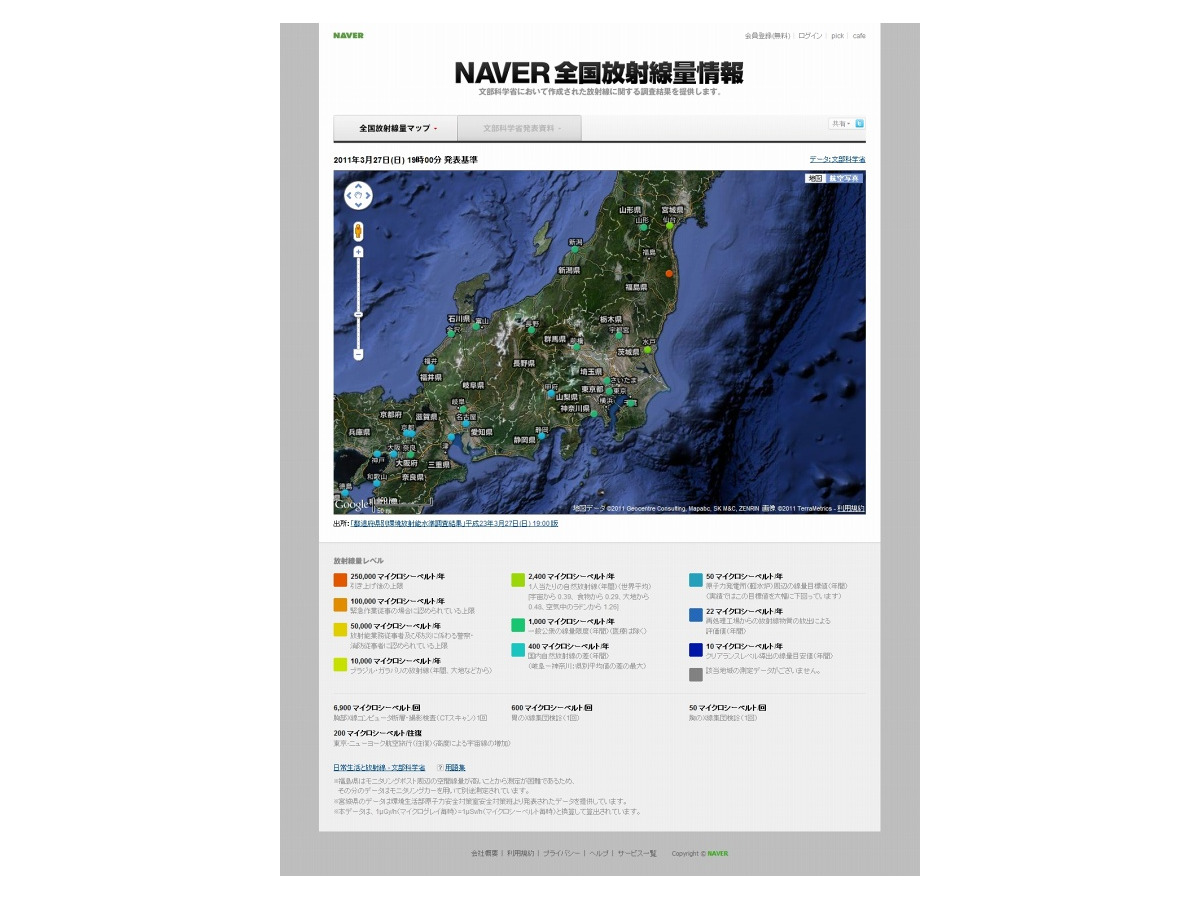Image resolution: width=1200 pixels, height=900 pixels.
Task: Open the 日常生活と放射線 - 文部科学省 link
Action: pyautogui.click(x=379, y=767)
